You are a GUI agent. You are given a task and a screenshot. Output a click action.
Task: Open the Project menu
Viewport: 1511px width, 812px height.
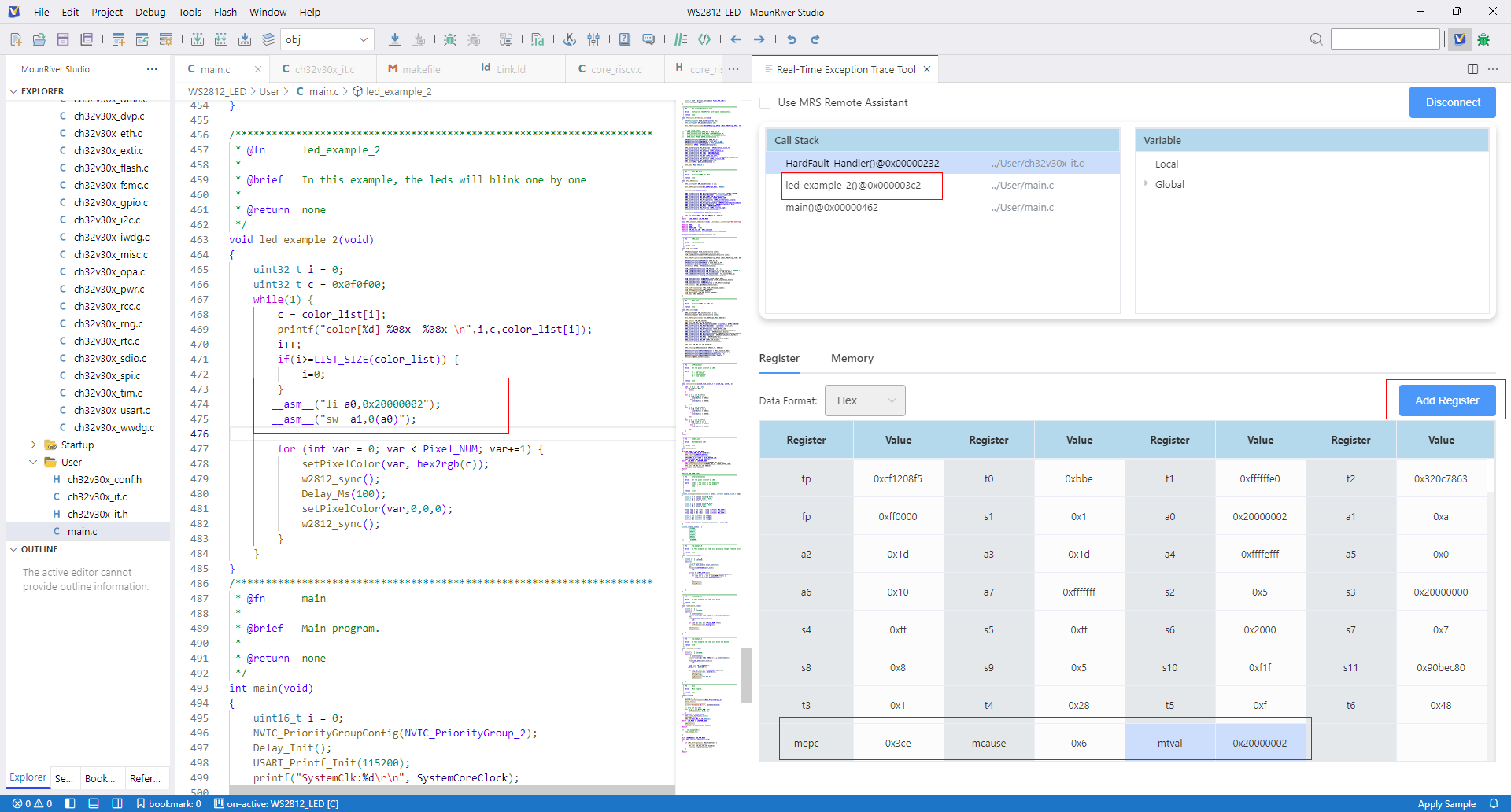[x=107, y=12]
